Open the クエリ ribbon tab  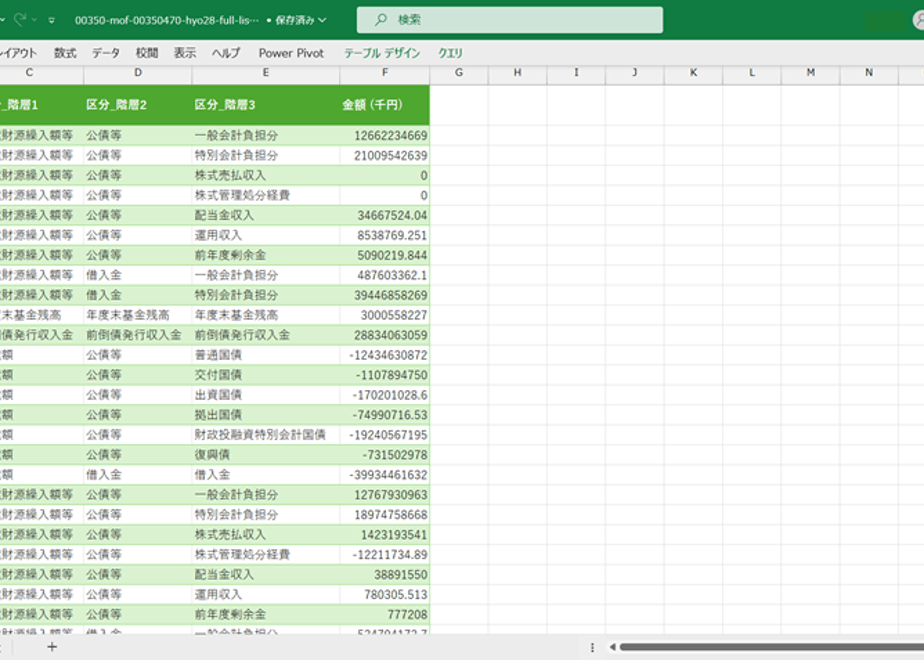[x=450, y=53]
